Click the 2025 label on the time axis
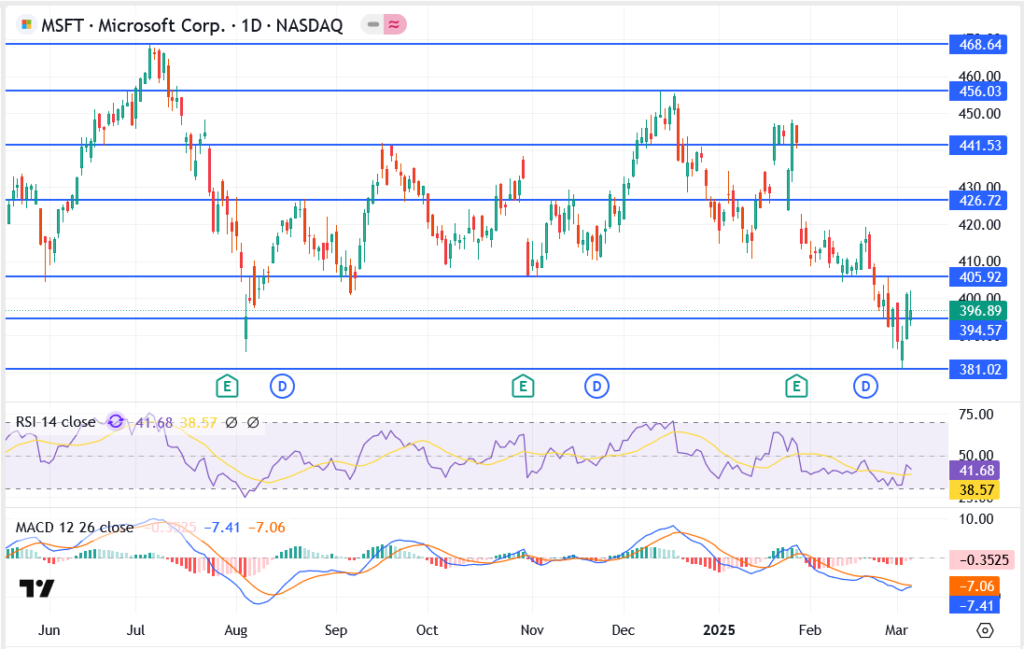Viewport: 1024px width, 649px height. click(719, 631)
